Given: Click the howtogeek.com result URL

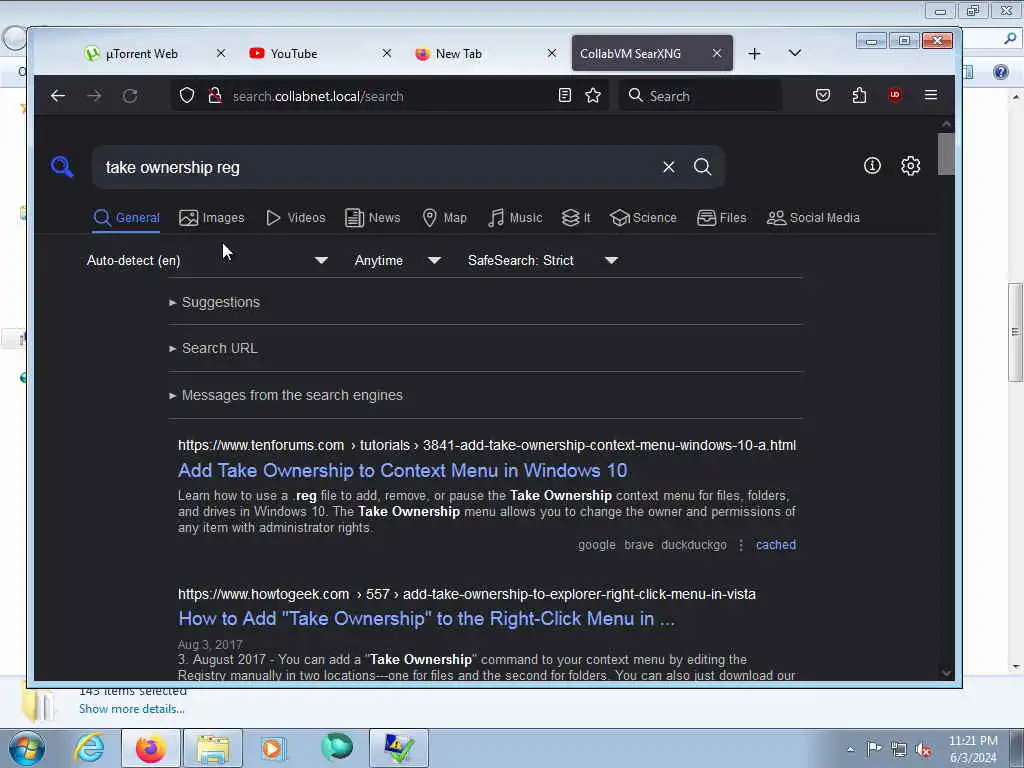Looking at the screenshot, I should [x=466, y=594].
